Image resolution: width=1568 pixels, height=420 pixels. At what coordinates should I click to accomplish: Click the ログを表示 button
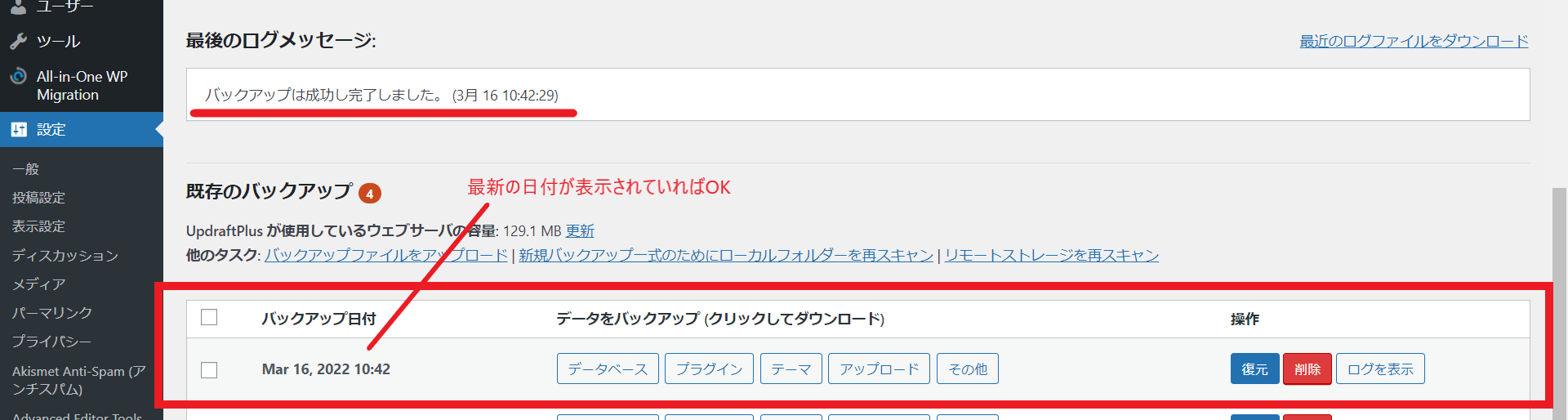(1379, 369)
